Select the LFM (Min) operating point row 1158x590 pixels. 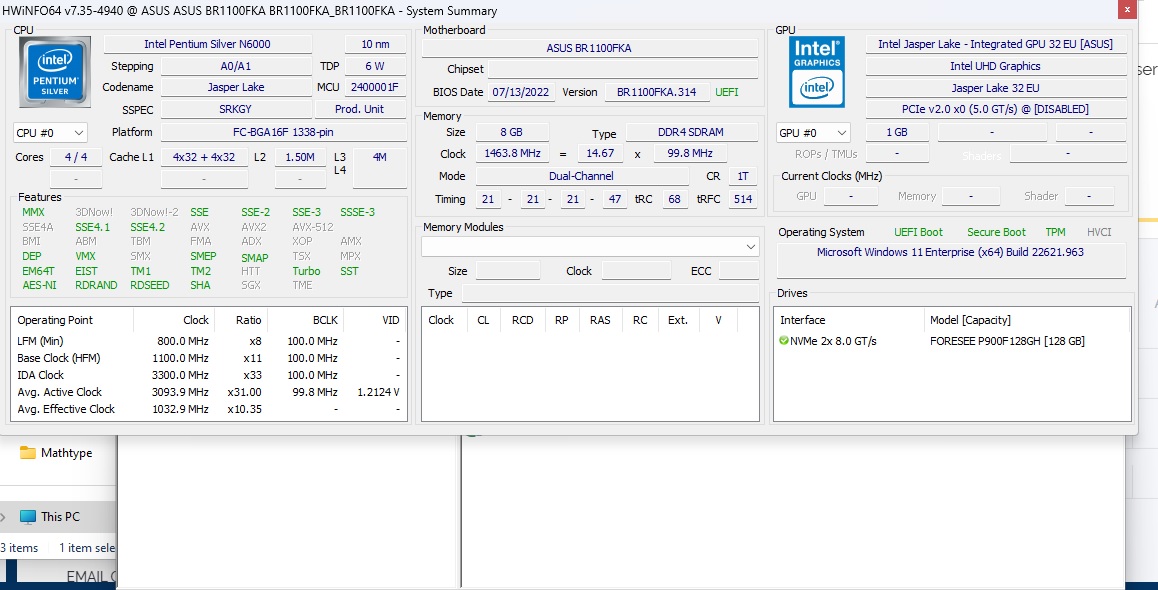[x=209, y=341]
